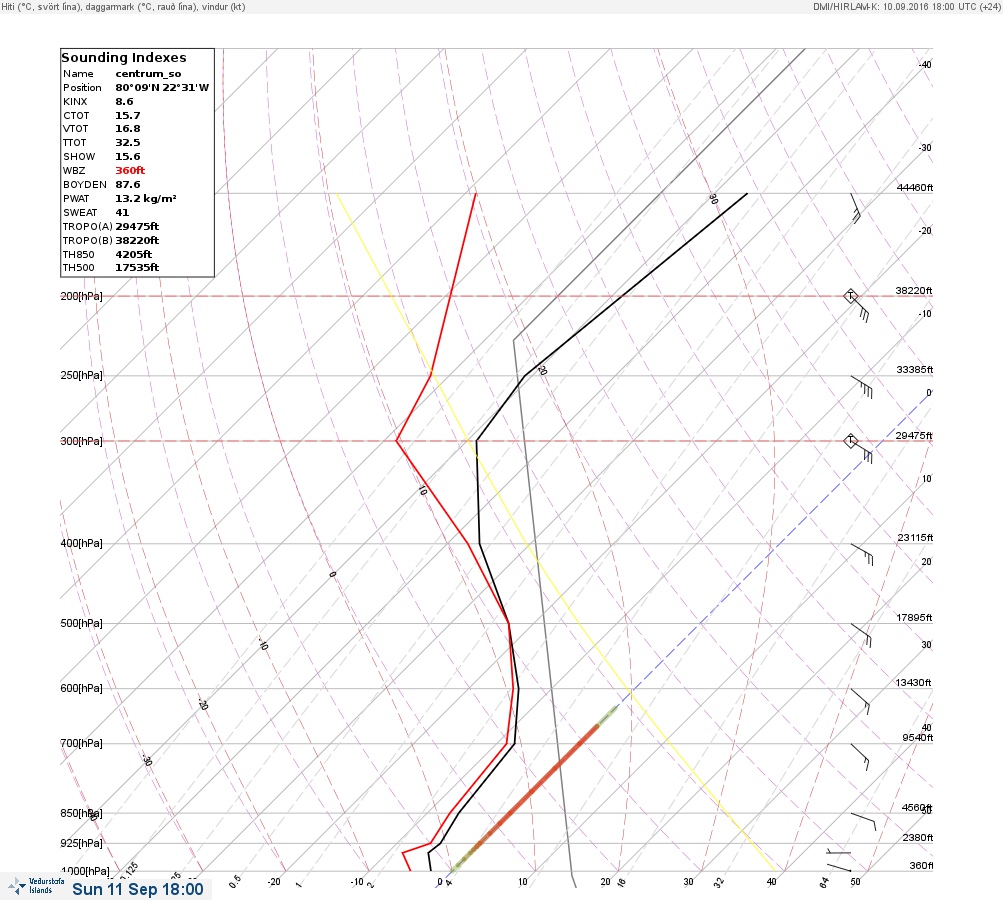Click the PWAT value 13.2 kg/m²
The height and width of the screenshot is (900, 1003).
click(146, 199)
